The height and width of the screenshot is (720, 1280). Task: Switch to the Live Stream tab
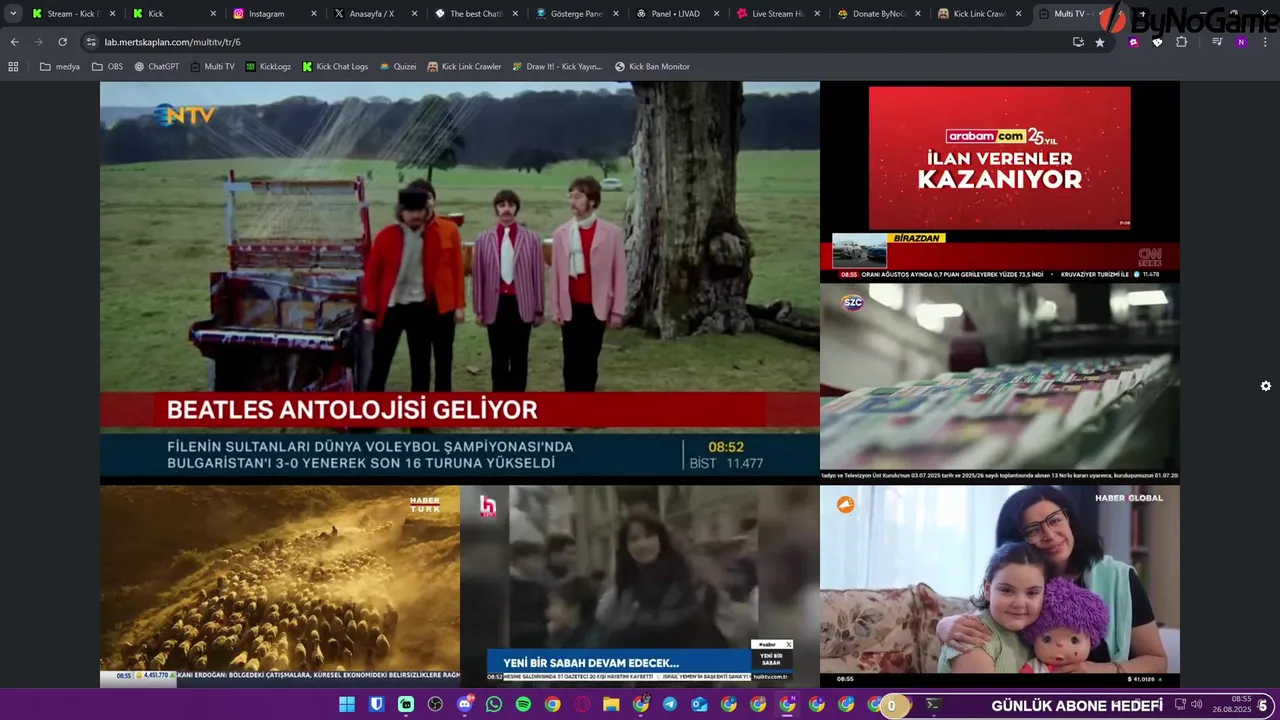(x=778, y=14)
